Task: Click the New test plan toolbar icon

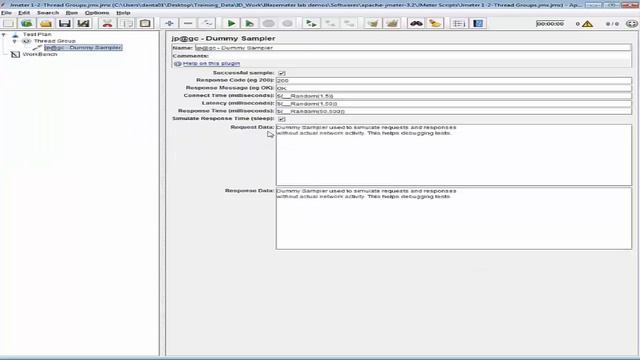Action: coord(9,23)
